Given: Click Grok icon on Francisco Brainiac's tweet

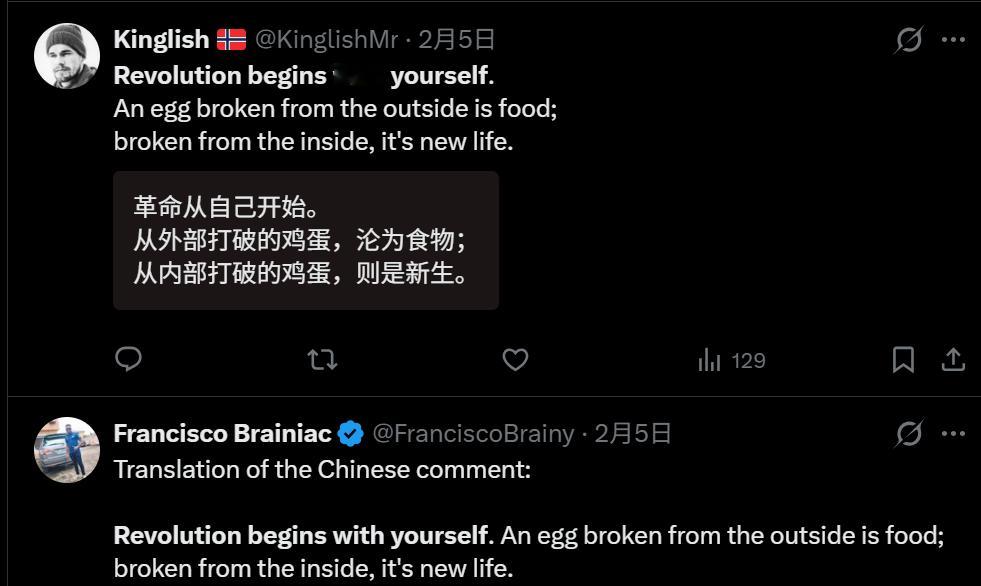Looking at the screenshot, I should click(x=908, y=433).
